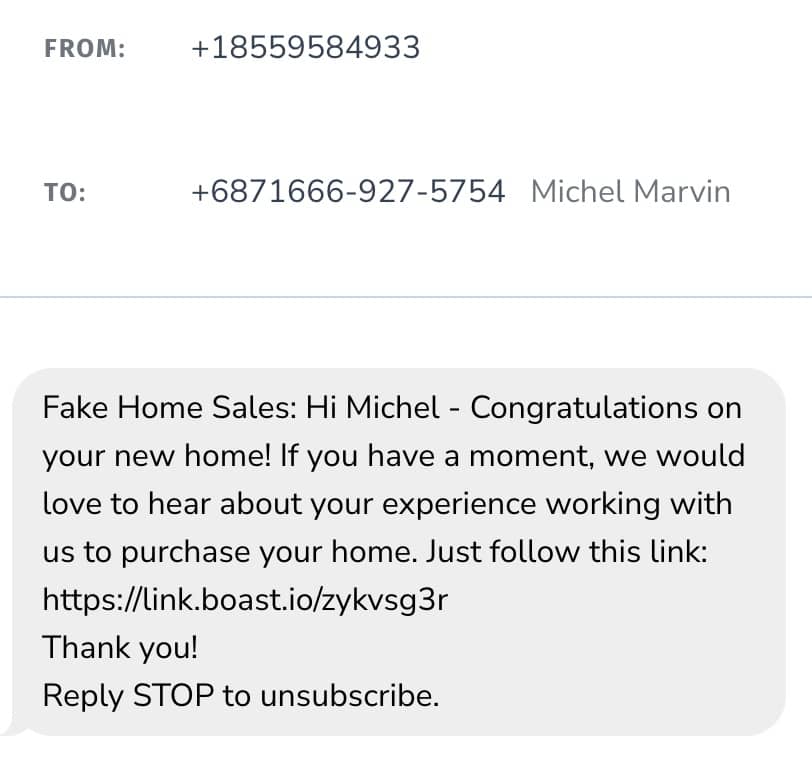Click the word 'unsubscribe.' in the message

pyautogui.click(x=349, y=696)
